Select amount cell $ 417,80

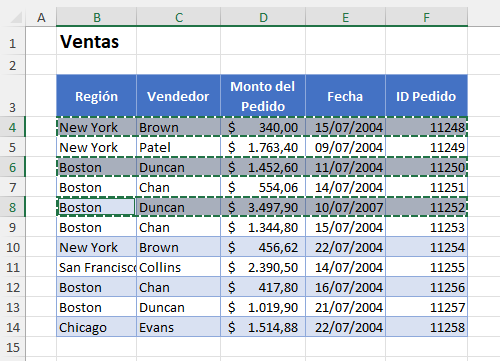(x=263, y=287)
